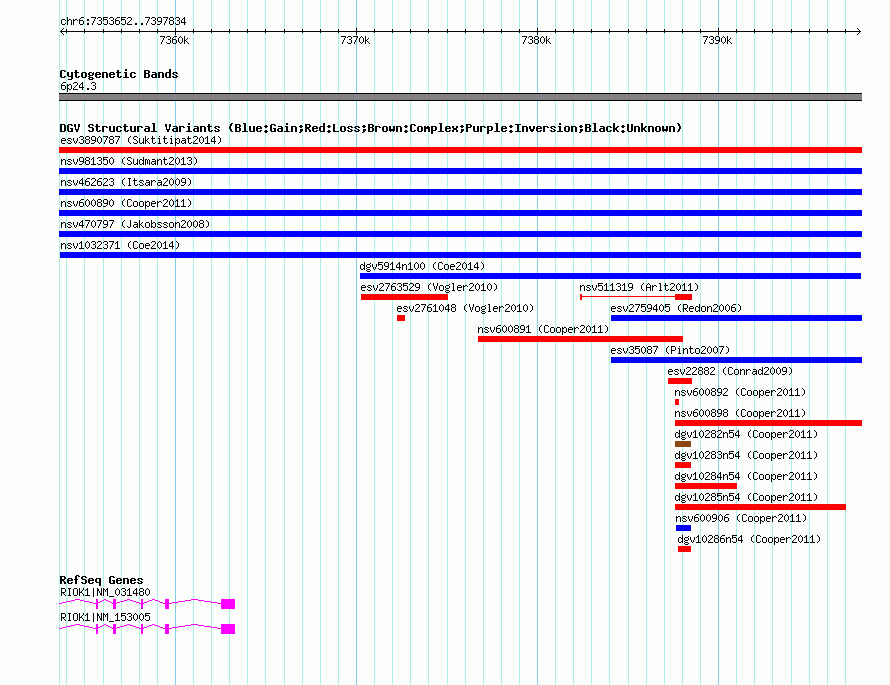Click the 6p24.3 cytogenetic band bar

(460, 97)
